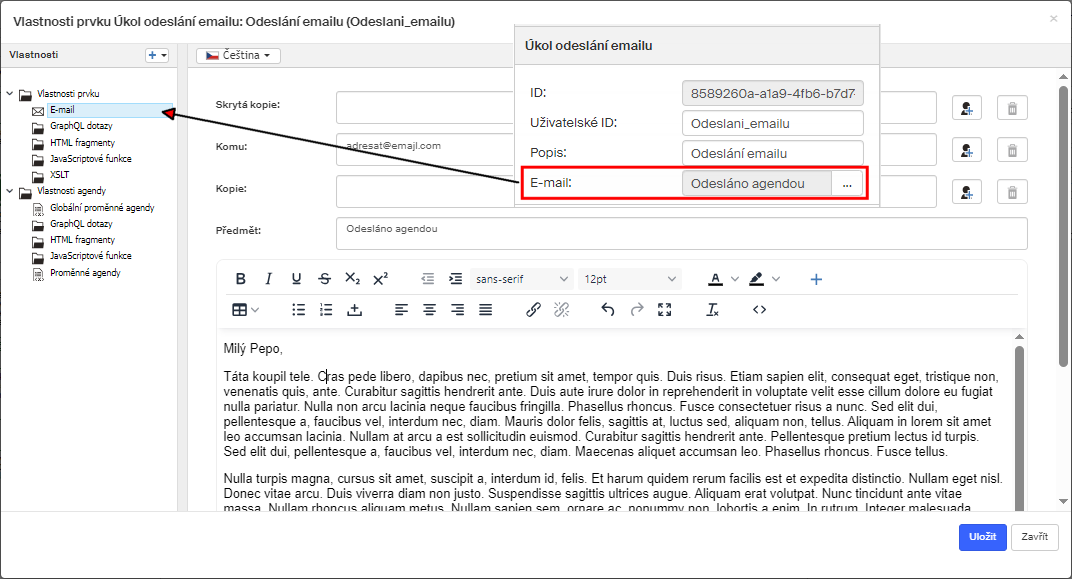Switch editor to fullscreen
The height and width of the screenshot is (579, 1072).
[x=665, y=310]
